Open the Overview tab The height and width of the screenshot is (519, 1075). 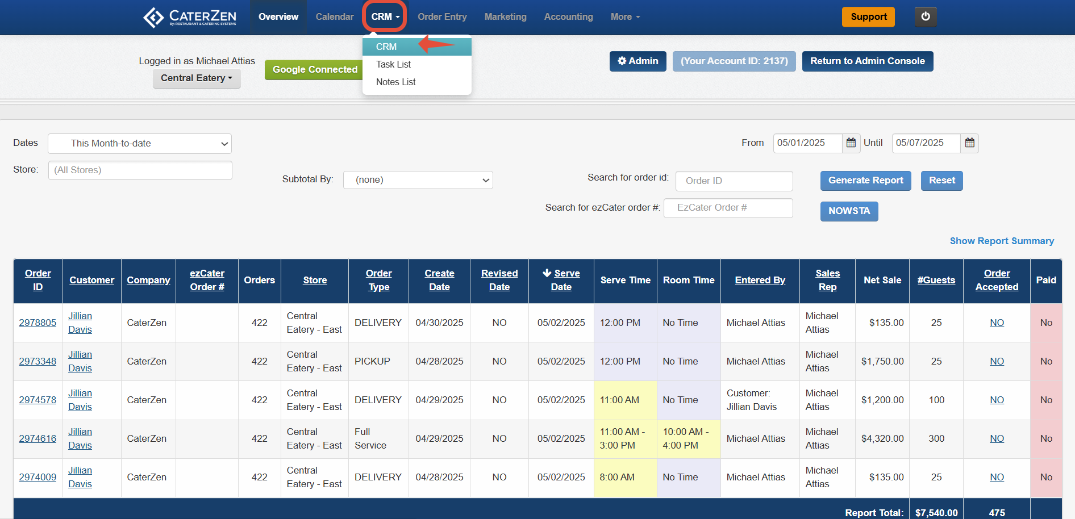(x=278, y=16)
